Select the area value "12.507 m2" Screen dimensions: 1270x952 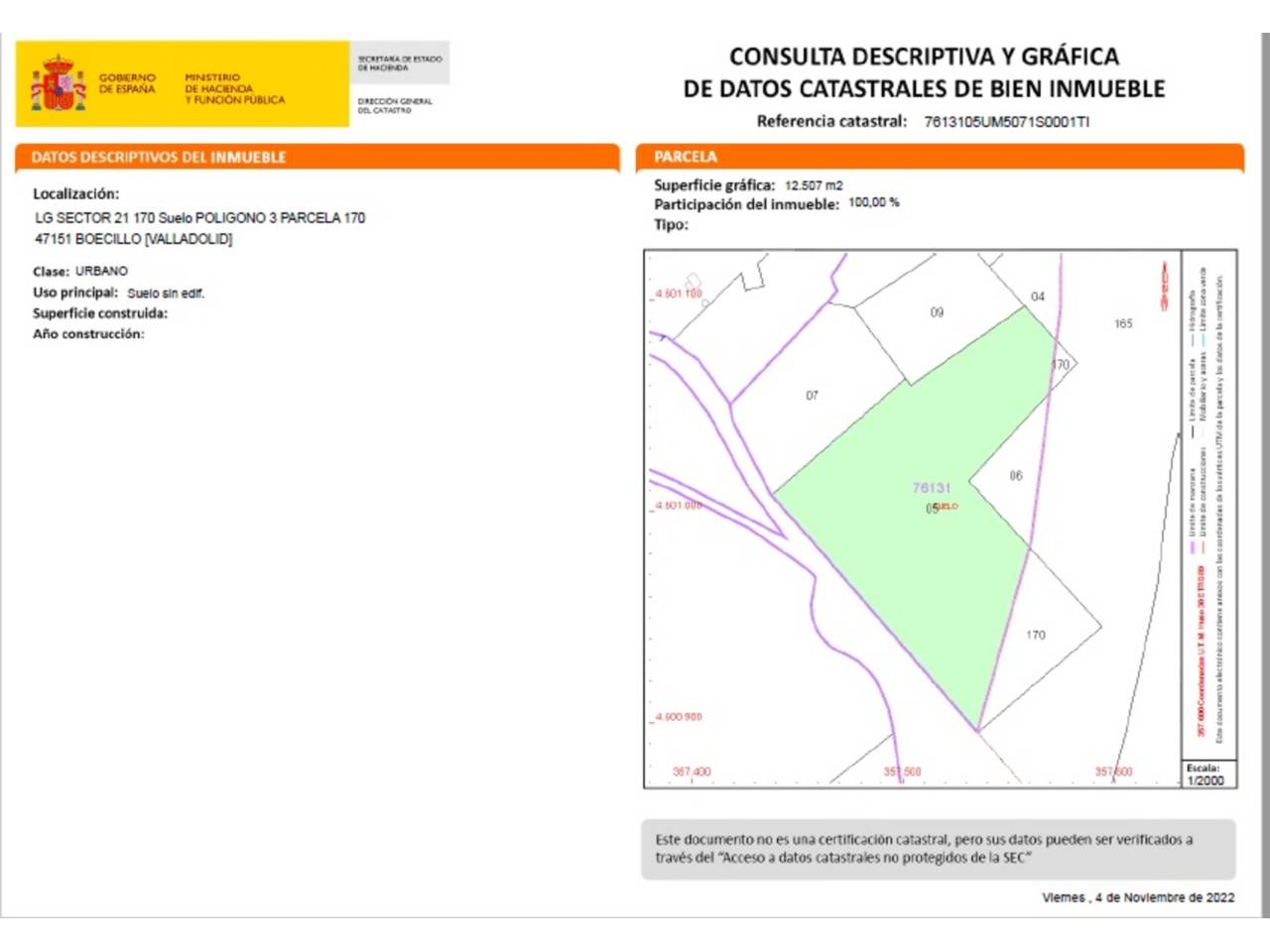(814, 185)
